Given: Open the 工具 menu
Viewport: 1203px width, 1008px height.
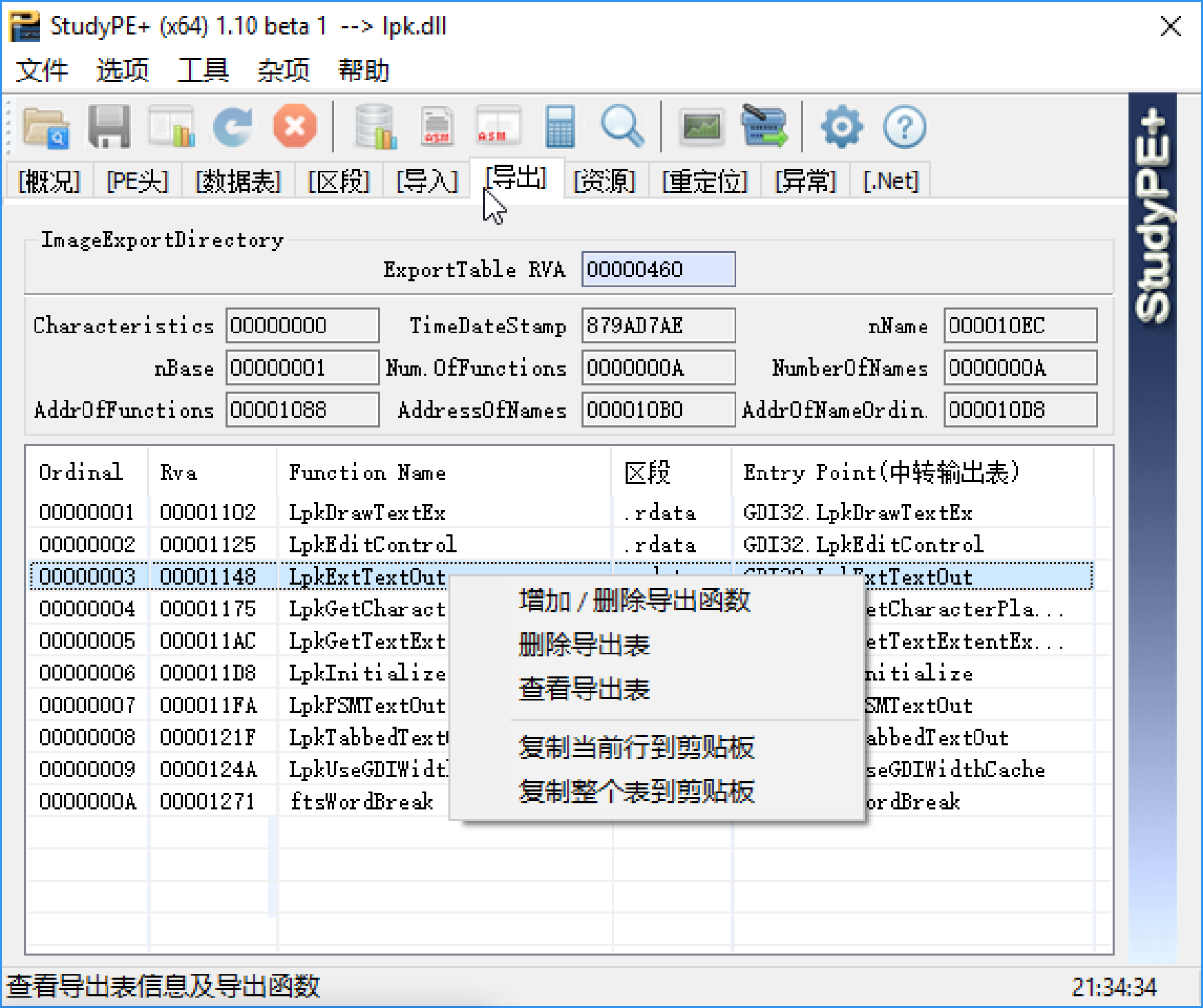Looking at the screenshot, I should (203, 70).
